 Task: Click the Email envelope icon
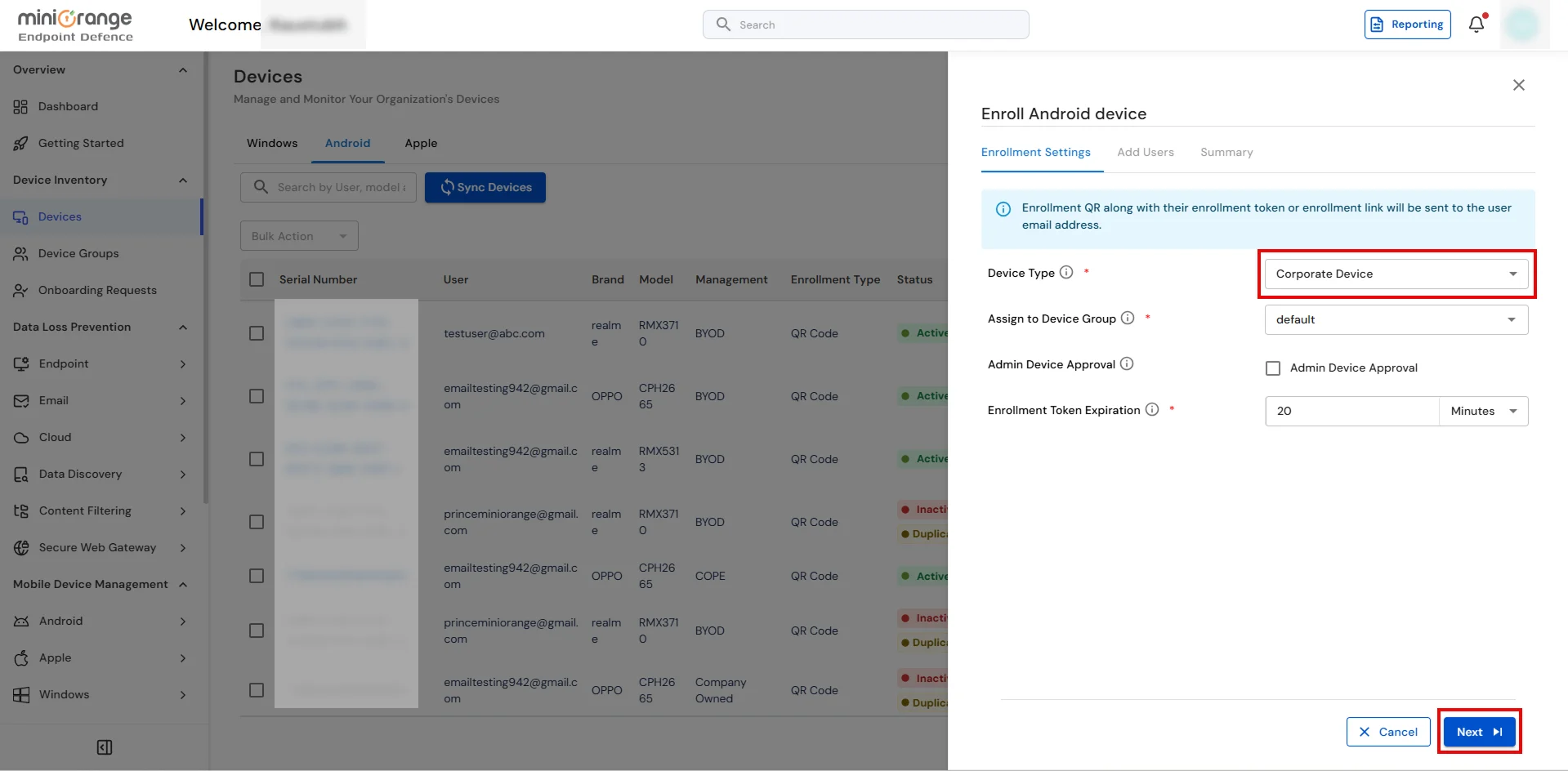click(x=21, y=401)
